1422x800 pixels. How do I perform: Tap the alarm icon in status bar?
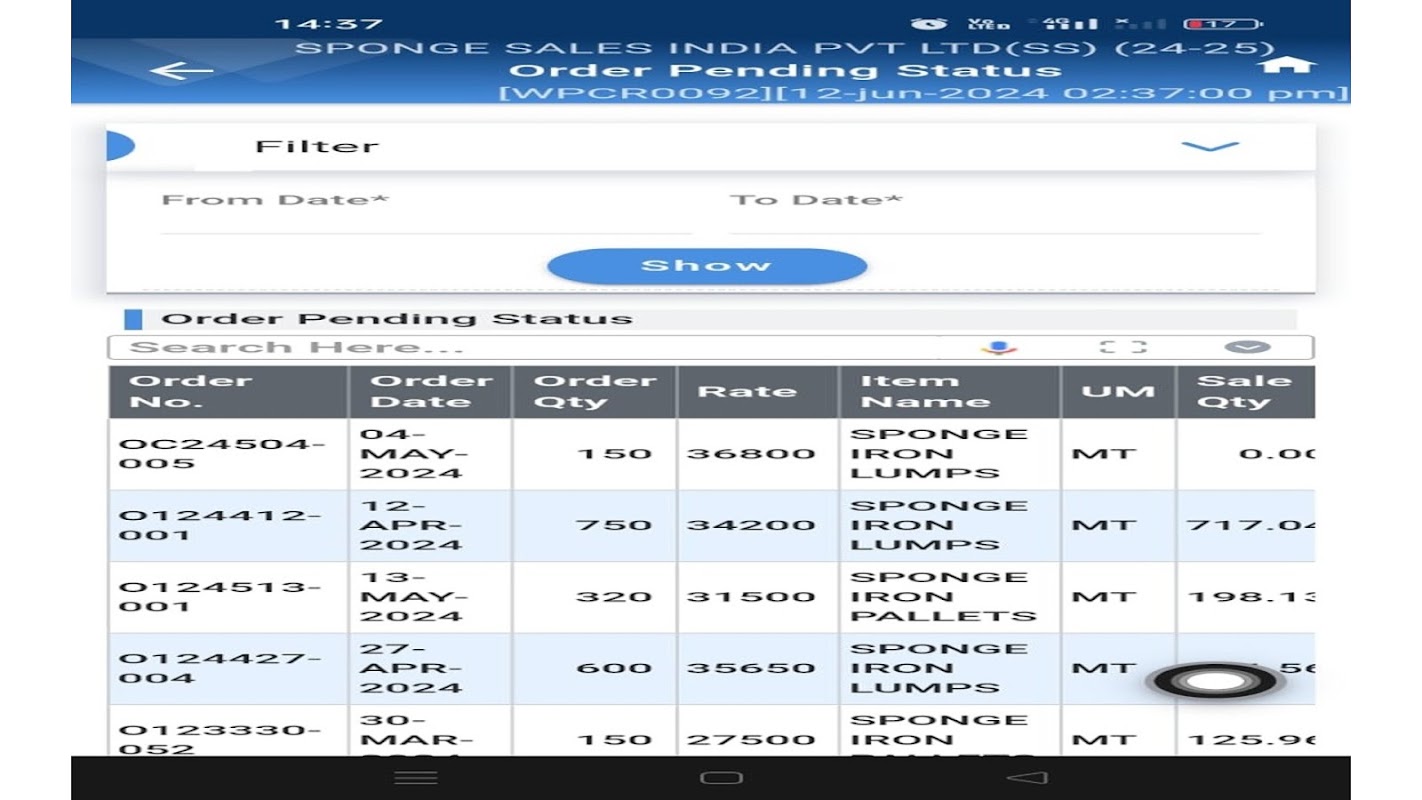(929, 23)
